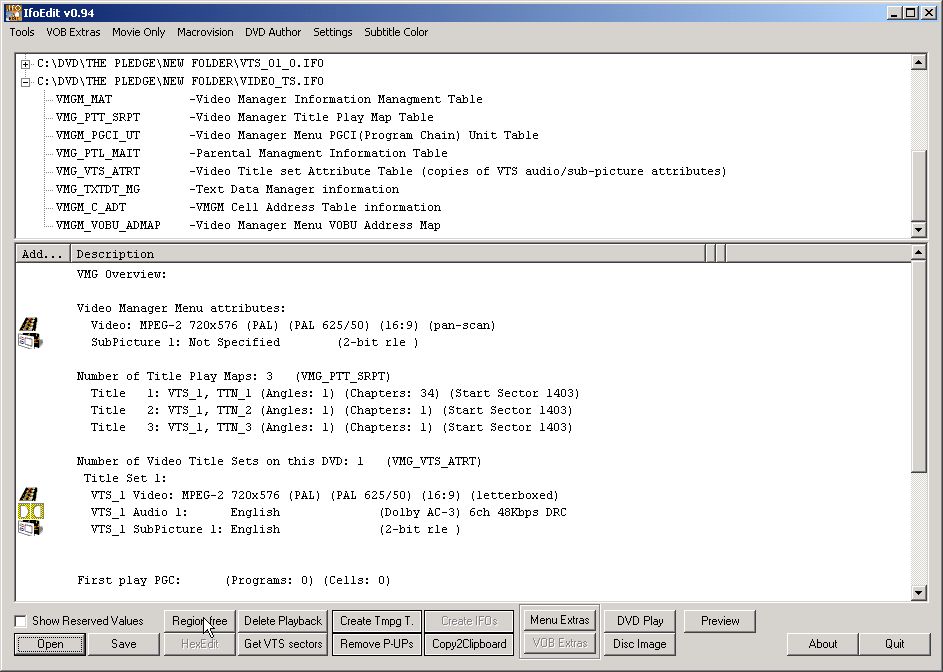Select the VIDEO_TS.IFO file path row
Viewport: 943px width, 672px height.
[180, 81]
